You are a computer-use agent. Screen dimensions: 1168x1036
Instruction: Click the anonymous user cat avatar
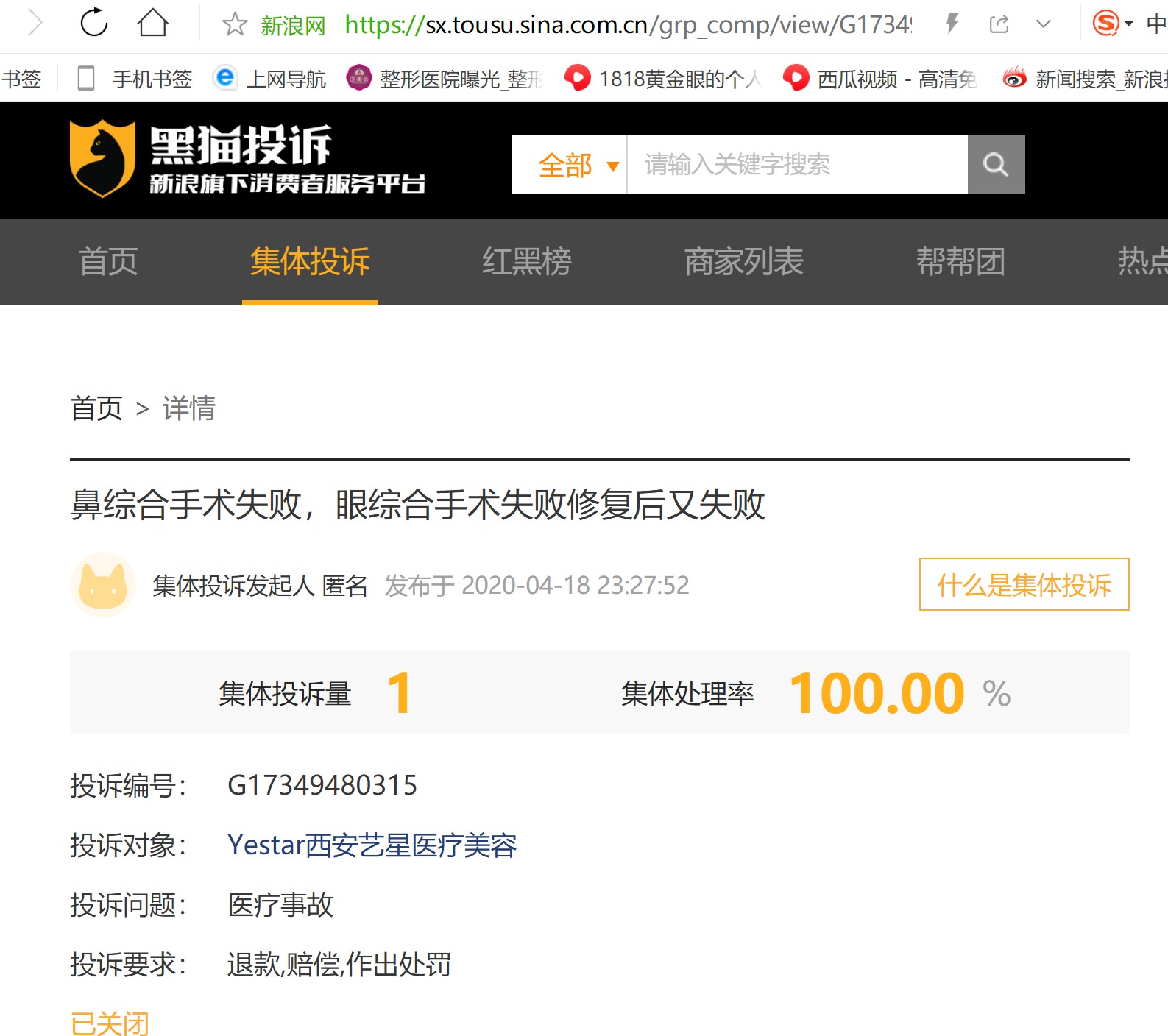point(103,585)
